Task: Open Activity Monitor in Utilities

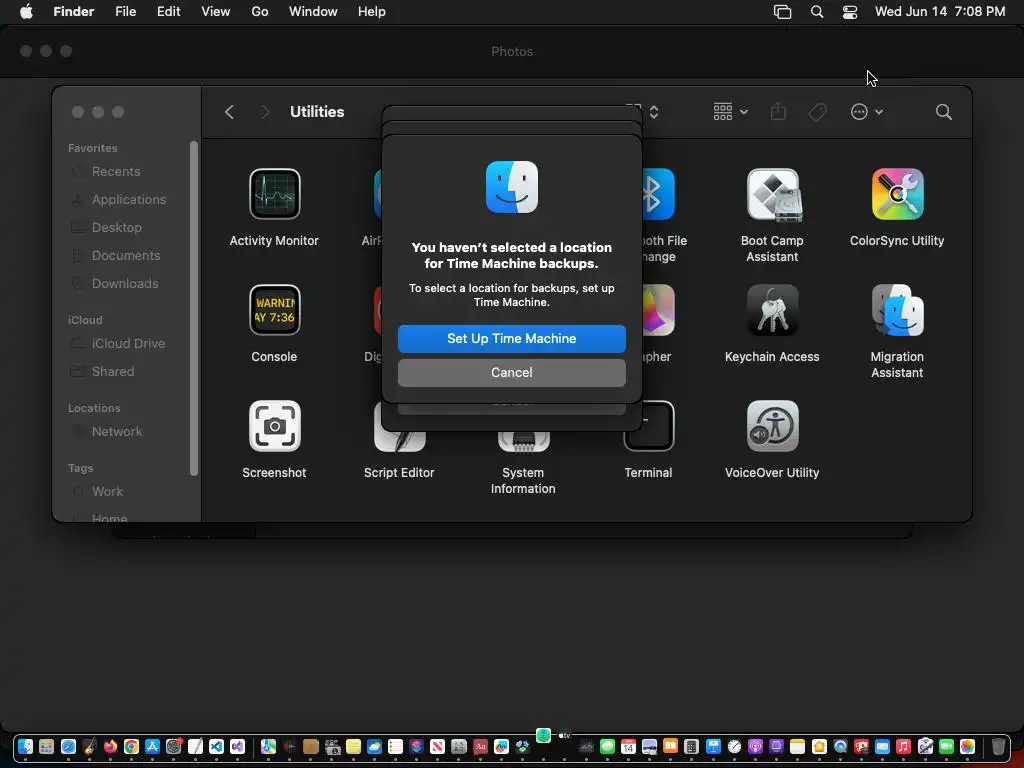Action: 274,193
